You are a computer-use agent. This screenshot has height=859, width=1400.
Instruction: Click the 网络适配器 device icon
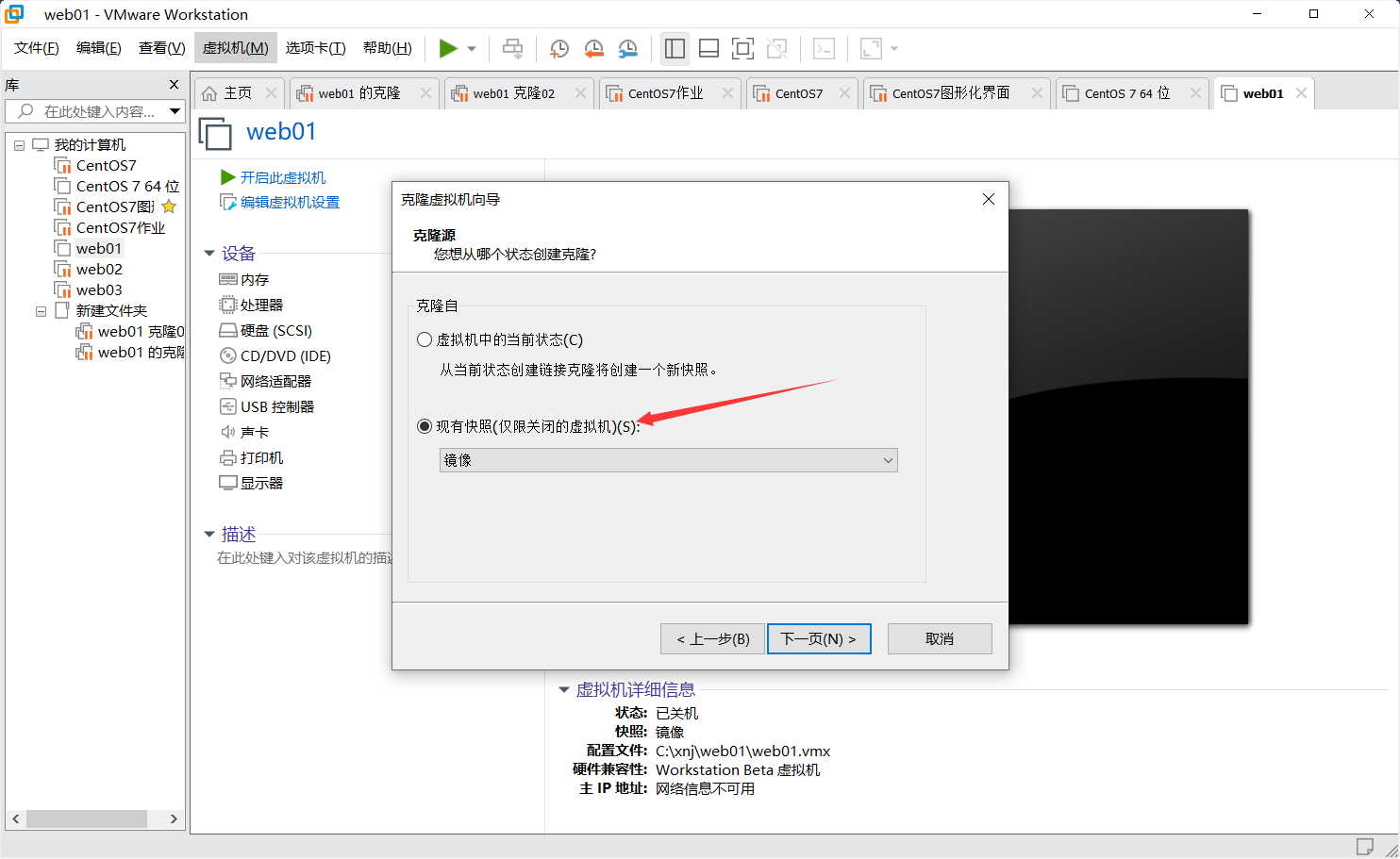227,381
